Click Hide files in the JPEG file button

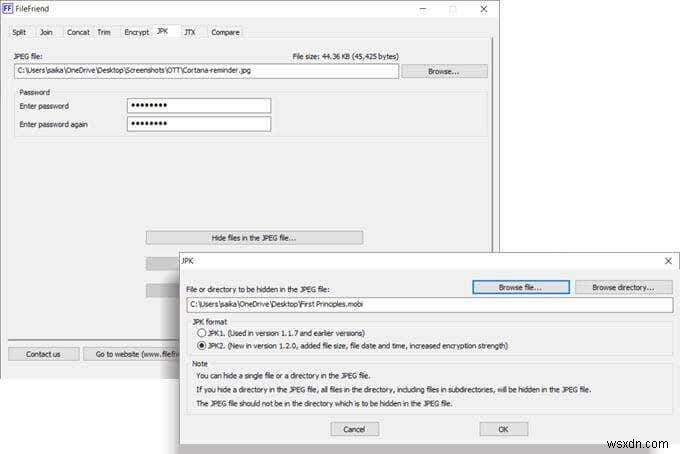pos(254,238)
